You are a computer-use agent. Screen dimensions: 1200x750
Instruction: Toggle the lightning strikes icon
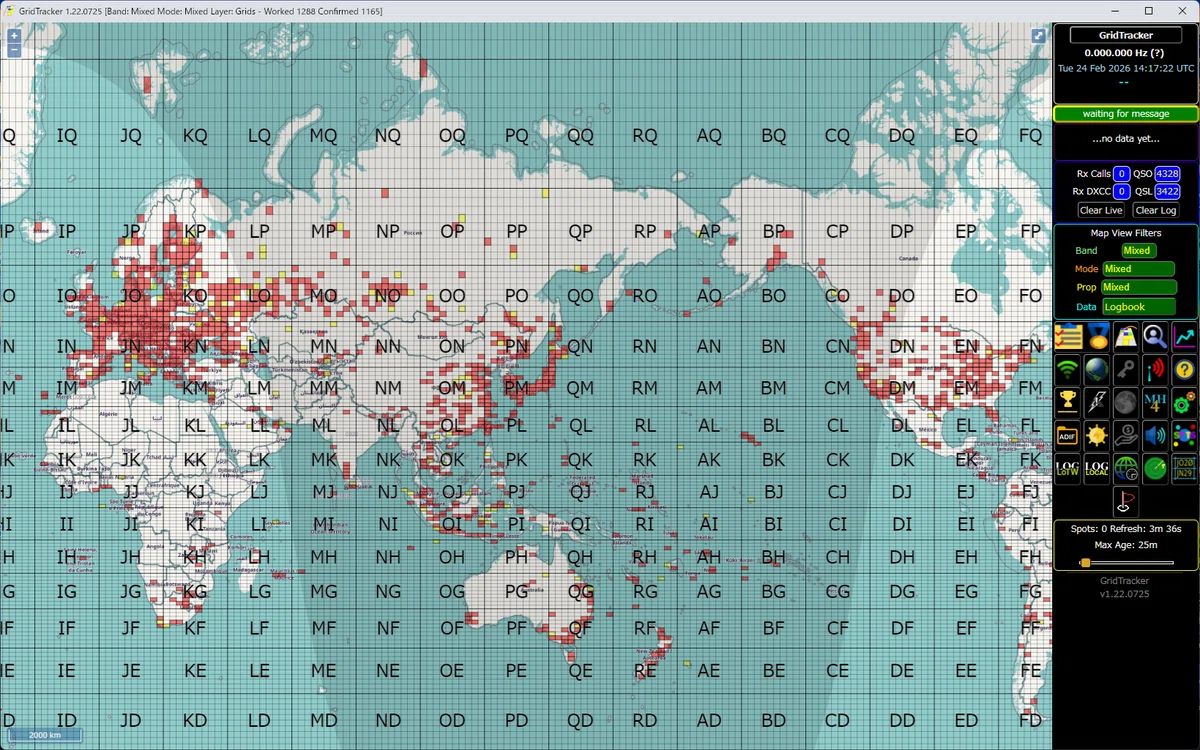click(x=1097, y=403)
